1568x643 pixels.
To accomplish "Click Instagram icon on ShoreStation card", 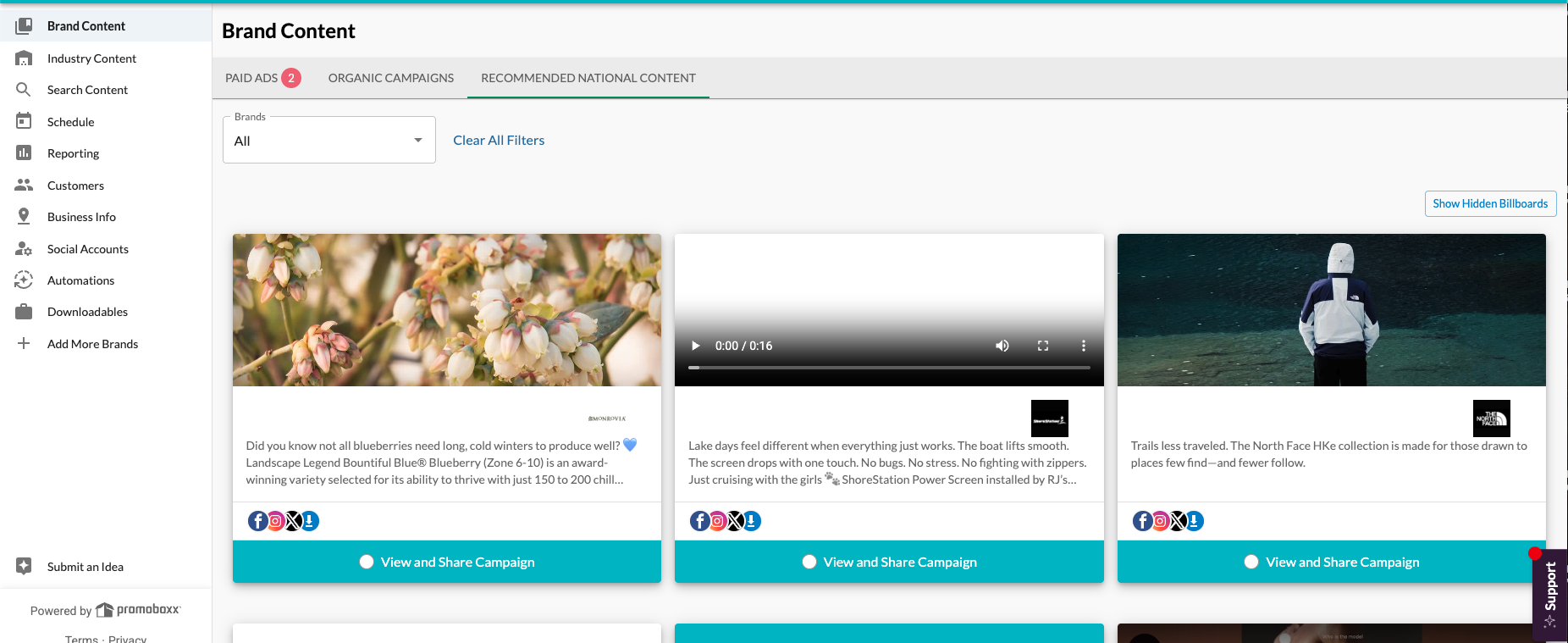I will click(718, 521).
